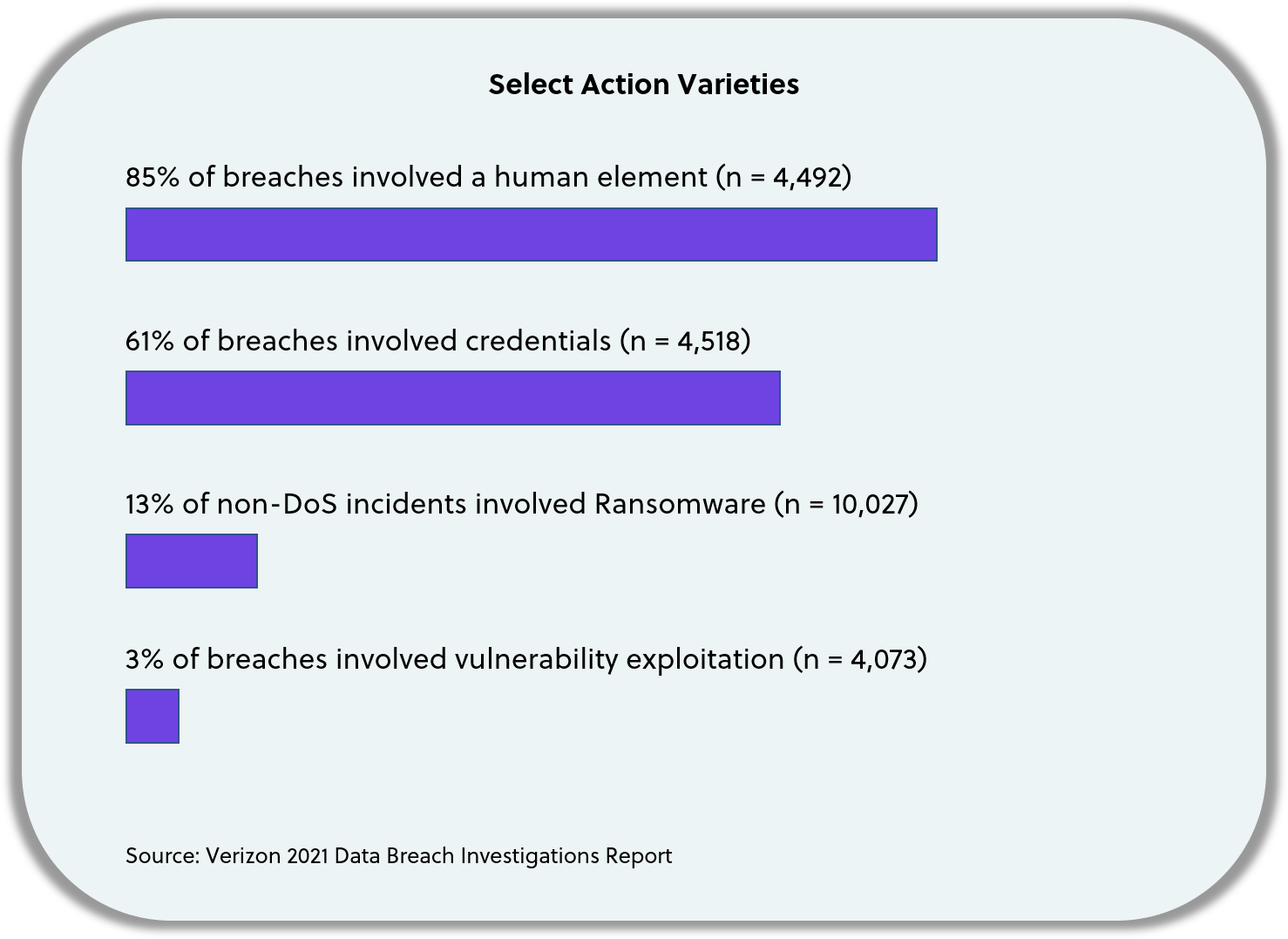Click the words "human element" in first label
The height and width of the screenshot is (939, 1288).
click(600, 177)
